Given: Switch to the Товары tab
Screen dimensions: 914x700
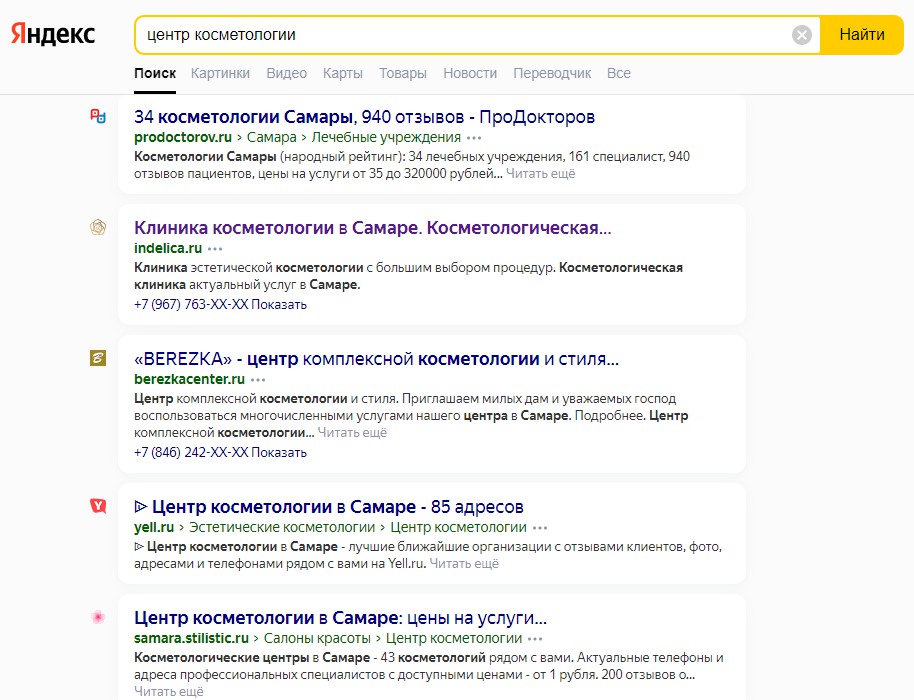Looking at the screenshot, I should tap(403, 73).
